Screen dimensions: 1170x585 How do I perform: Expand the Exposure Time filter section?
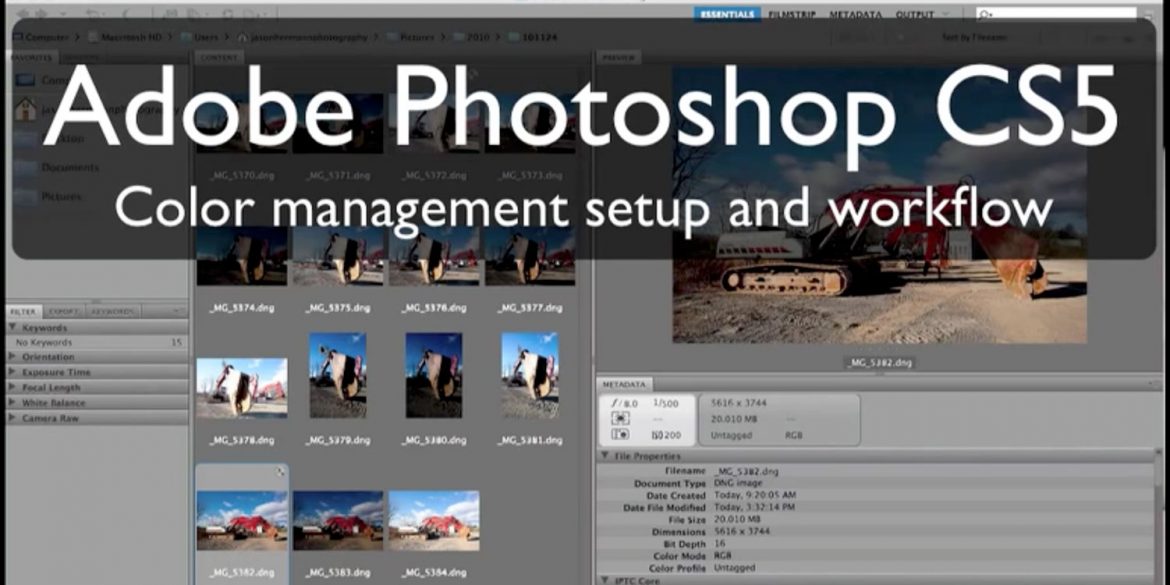(x=13, y=372)
